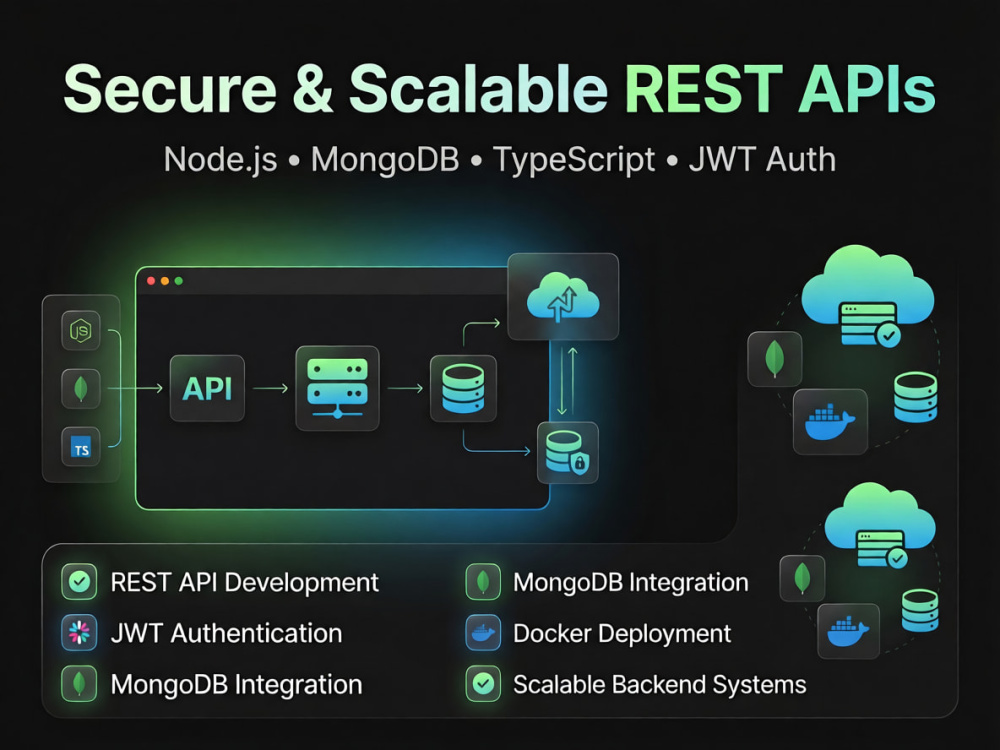Click the Docker icon beside Docker Deployment
This screenshot has height=750, width=1000.
pos(483,633)
